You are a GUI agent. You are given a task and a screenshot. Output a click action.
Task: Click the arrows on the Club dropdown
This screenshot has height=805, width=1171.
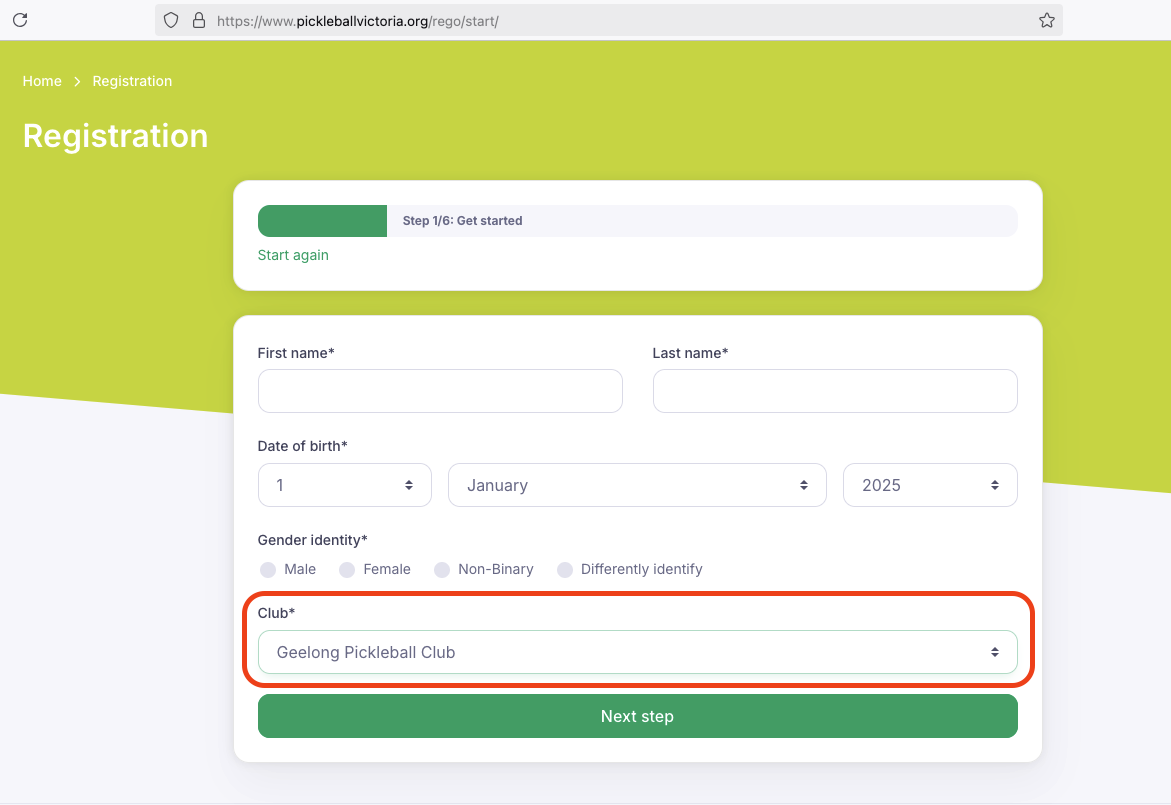coord(995,652)
